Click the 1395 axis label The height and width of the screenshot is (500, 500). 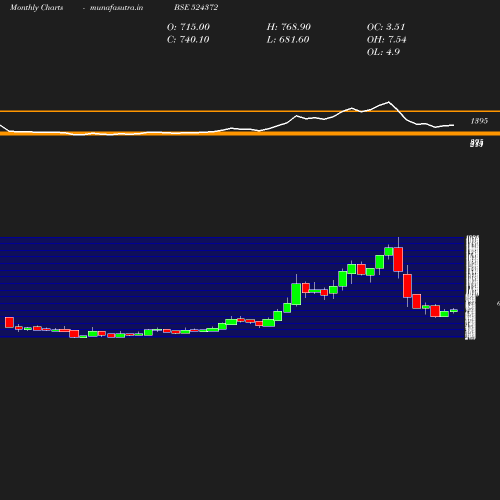pyautogui.click(x=479, y=121)
